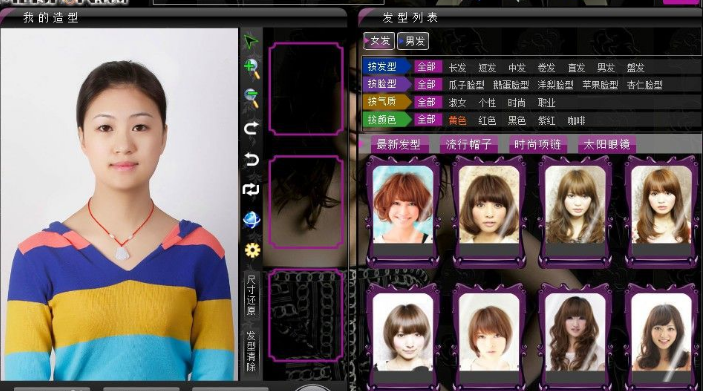The height and width of the screenshot is (391, 703).
Task: Select the green arrow pointer tool
Action: (251, 41)
